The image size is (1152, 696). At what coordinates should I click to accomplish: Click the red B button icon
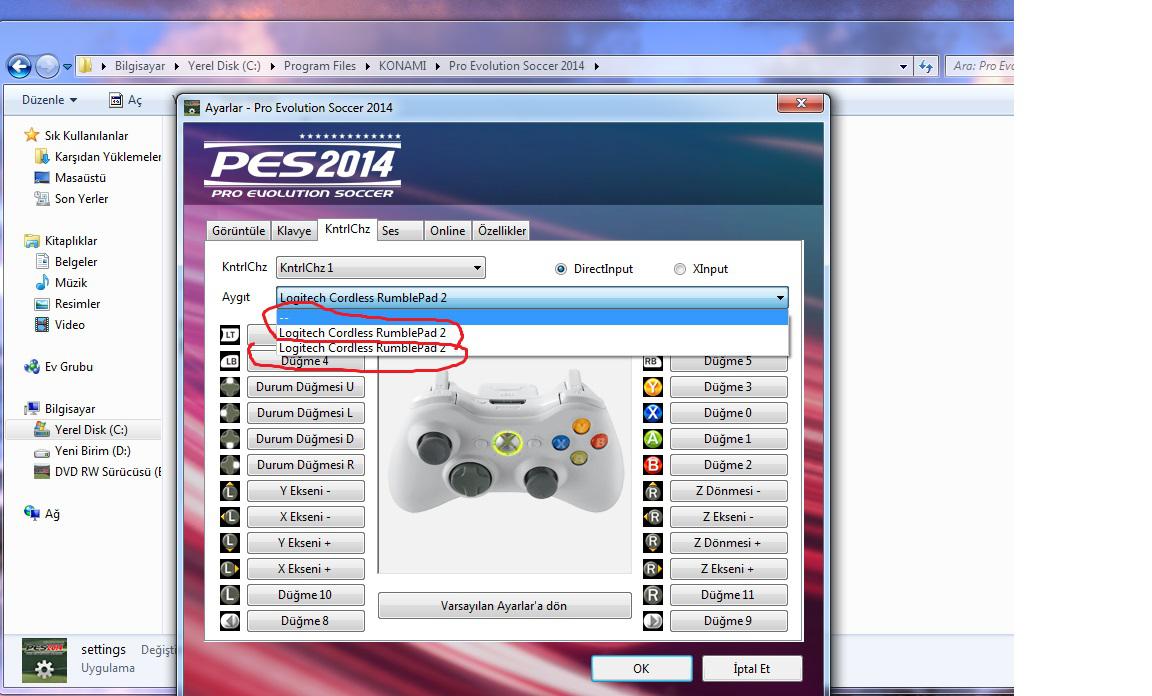click(x=652, y=464)
